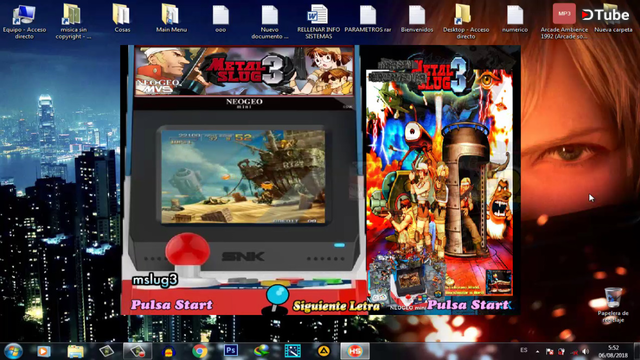Open the AIMP triangle taskbar icon

click(x=323, y=351)
